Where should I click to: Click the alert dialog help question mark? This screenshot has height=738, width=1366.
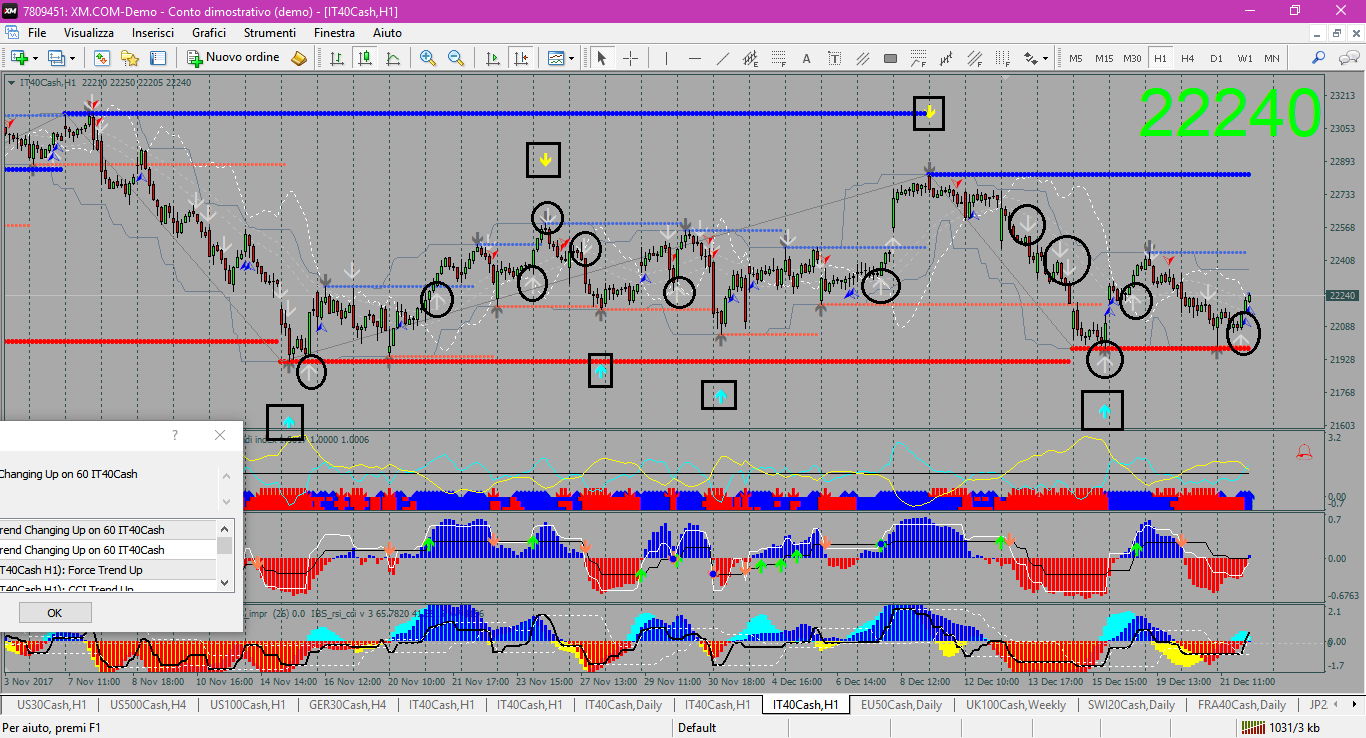(x=175, y=435)
